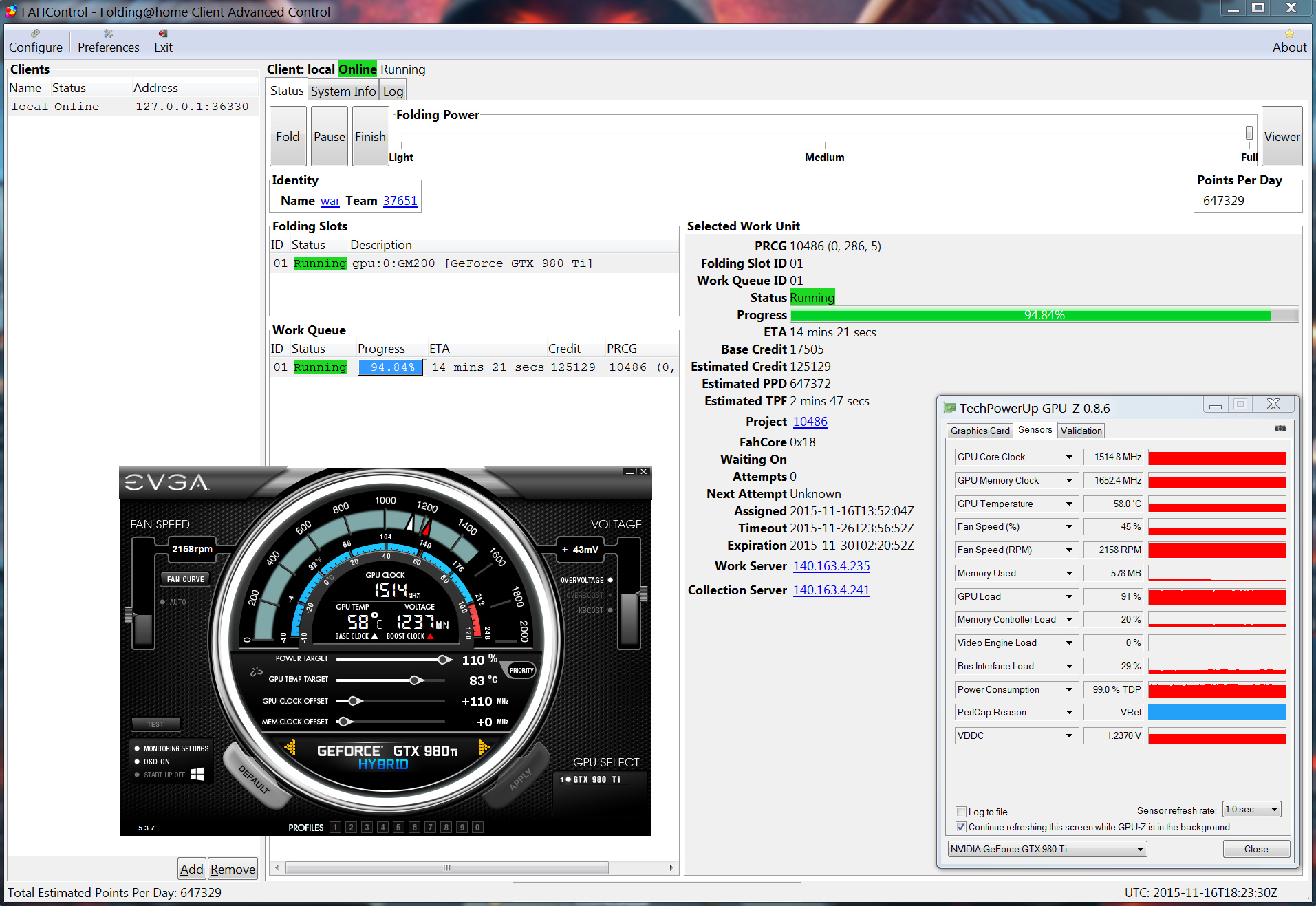This screenshot has height=906, width=1316.
Task: Open Validation tab in GPU-Z
Action: [1081, 431]
